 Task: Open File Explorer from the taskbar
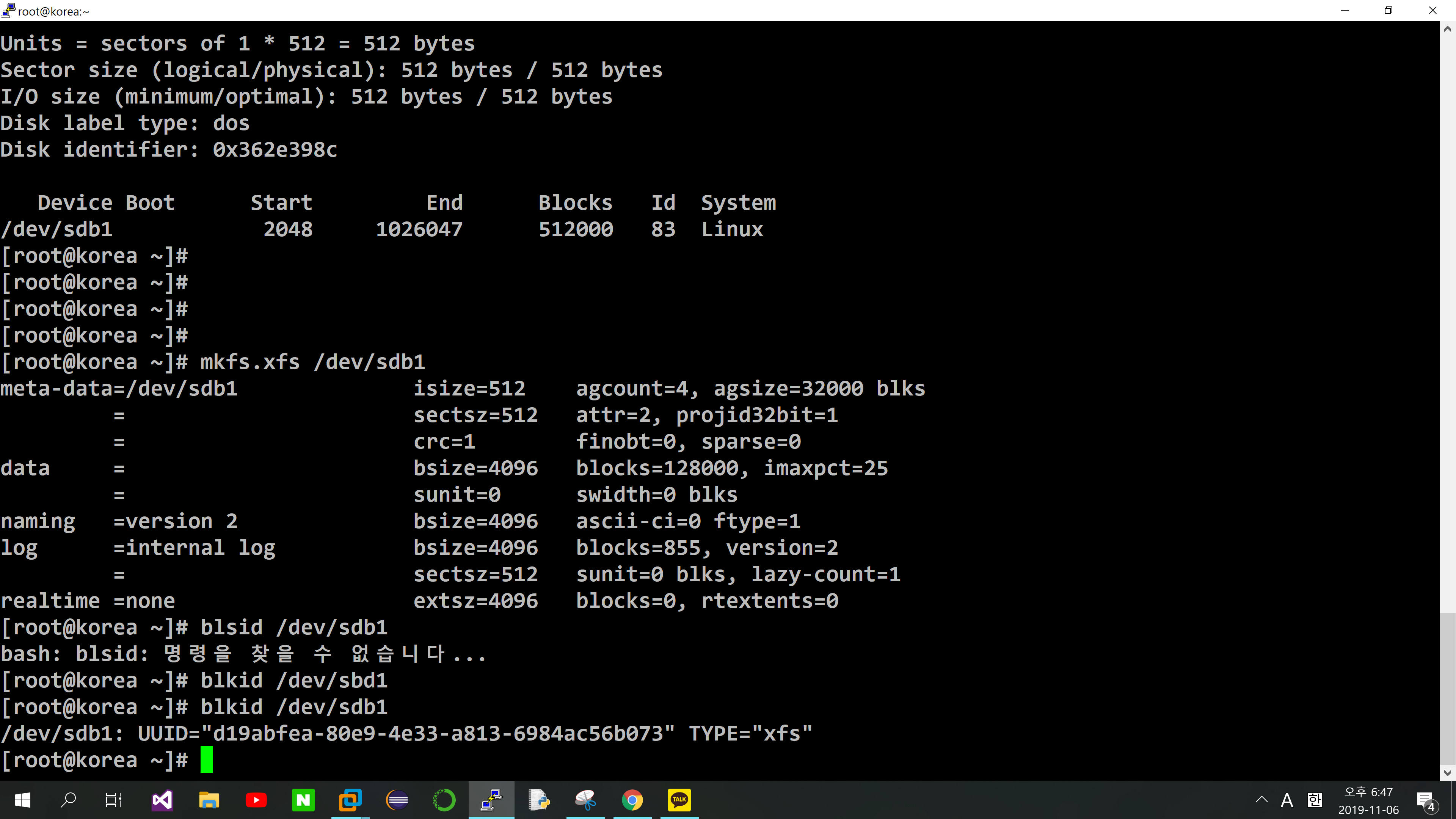209,800
